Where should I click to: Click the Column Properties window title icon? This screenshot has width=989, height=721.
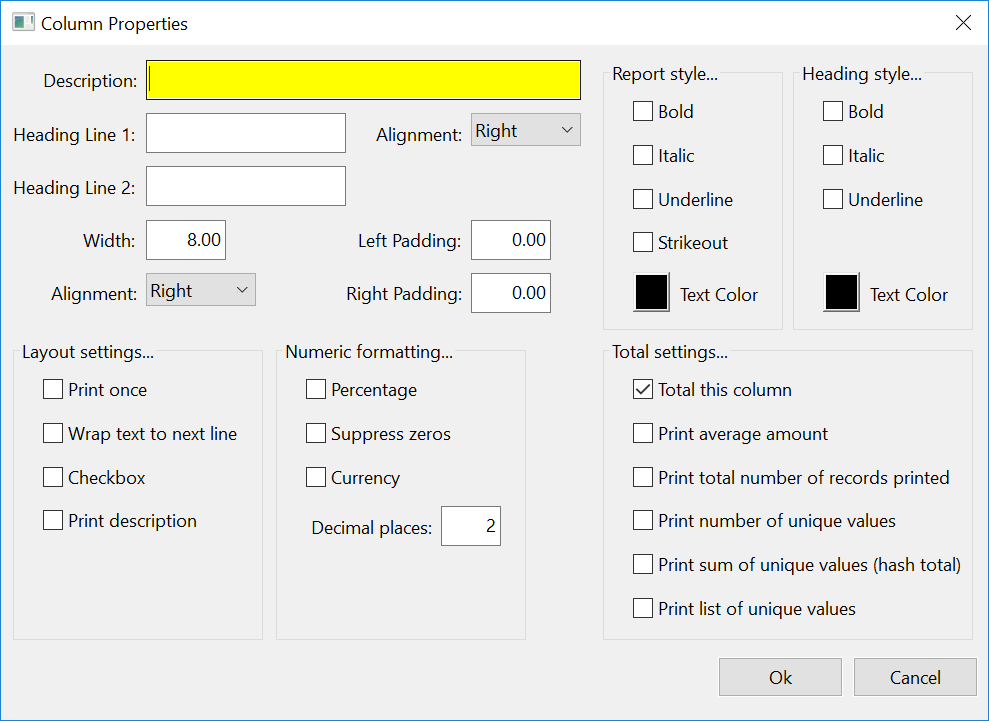tap(22, 23)
